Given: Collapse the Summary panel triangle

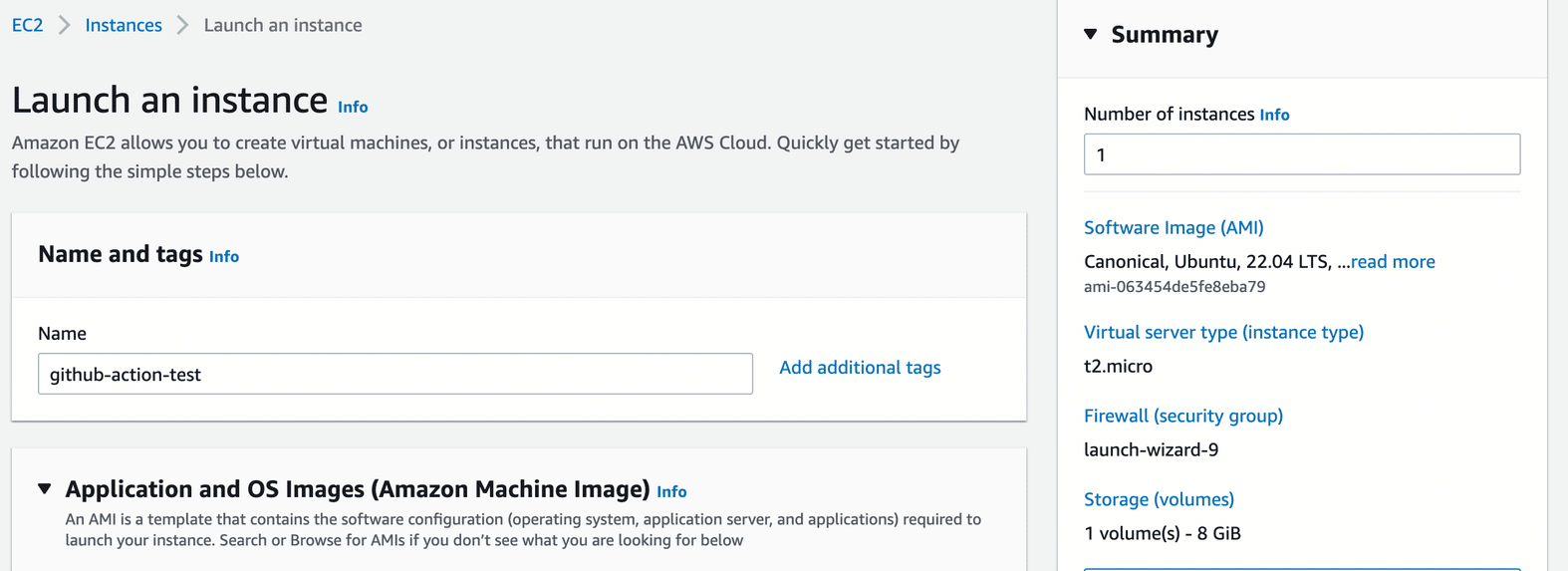Looking at the screenshot, I should (1091, 35).
